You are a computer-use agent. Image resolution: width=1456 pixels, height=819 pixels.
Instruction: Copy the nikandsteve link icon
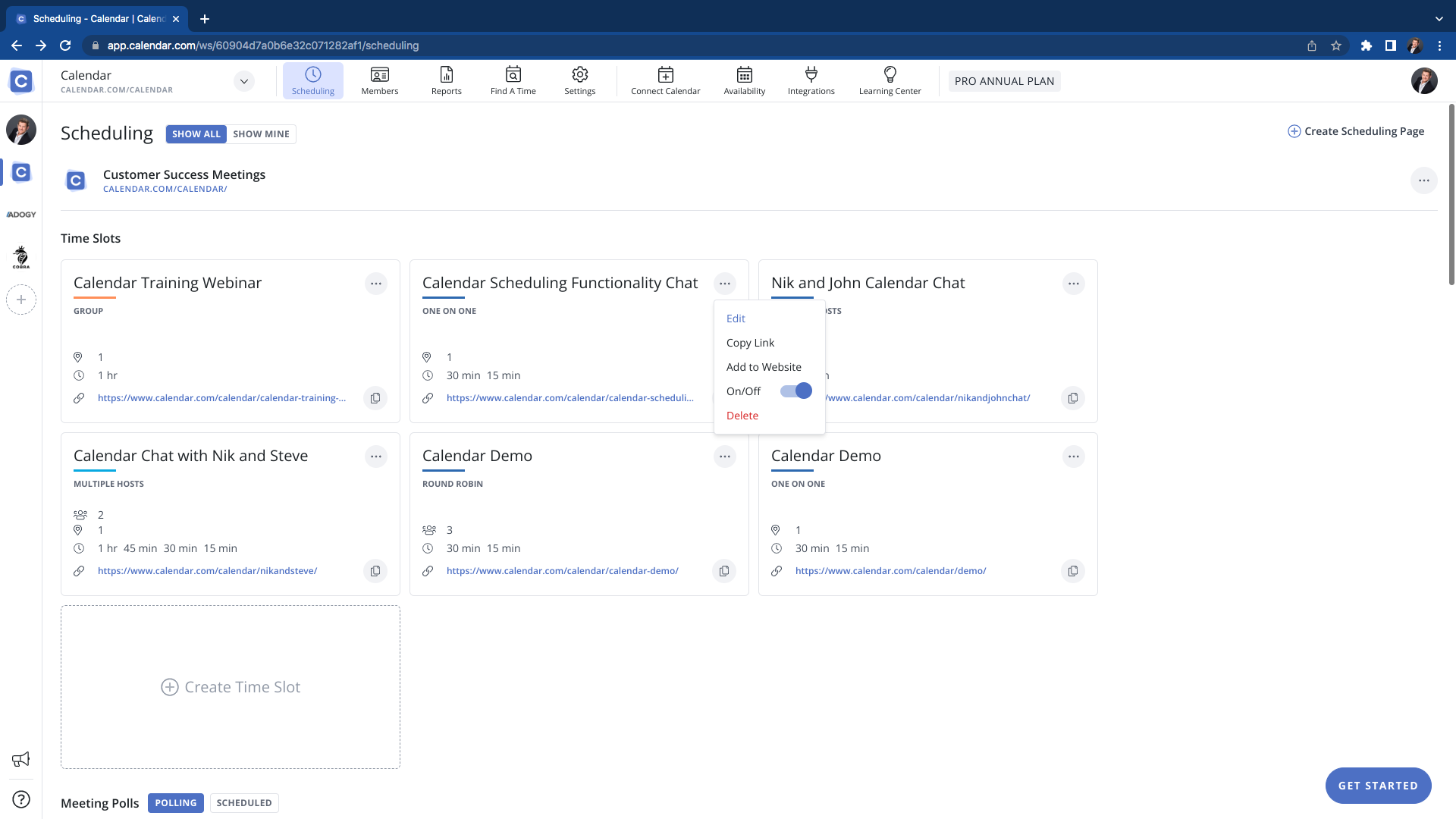point(375,571)
